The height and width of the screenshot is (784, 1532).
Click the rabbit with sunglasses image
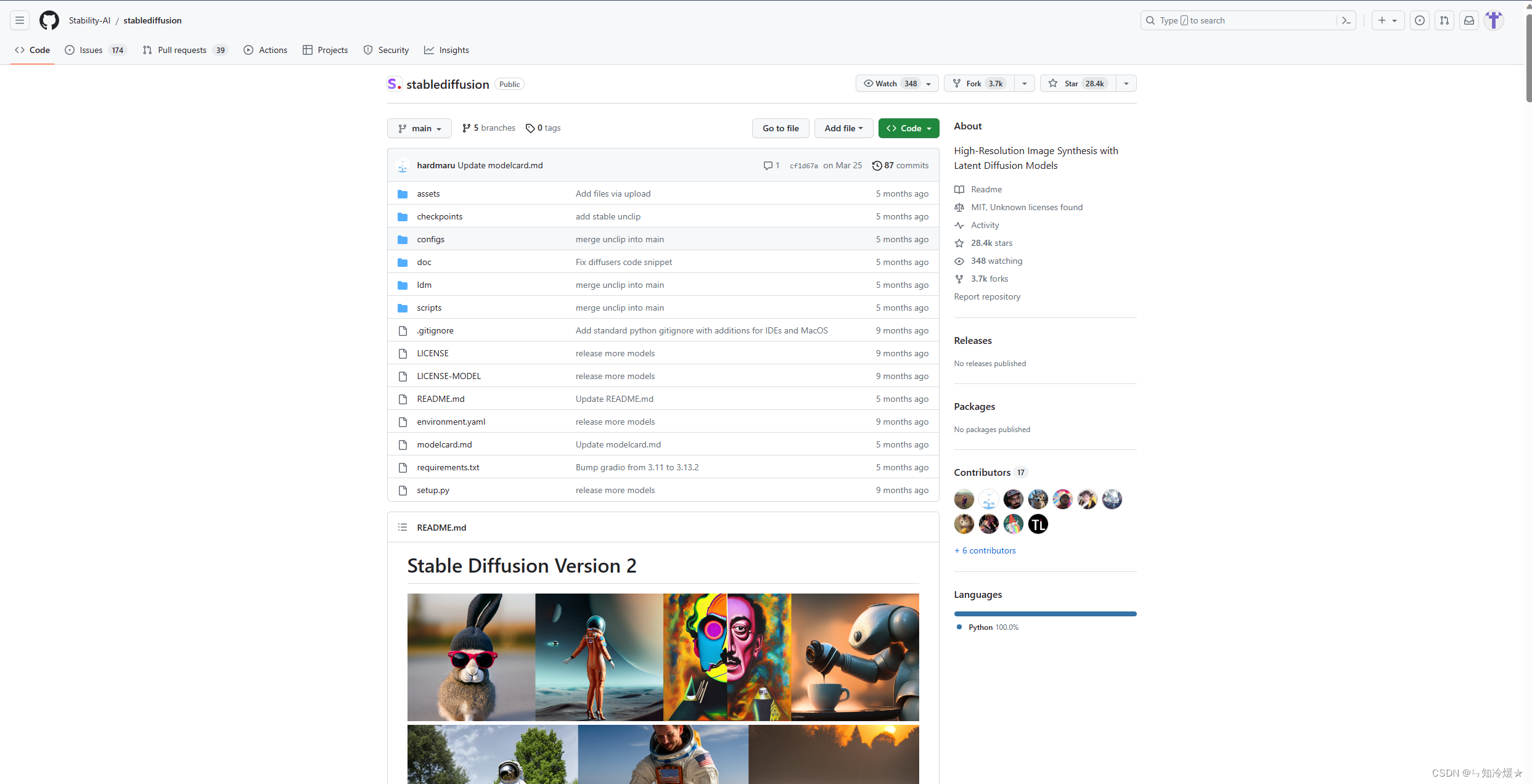click(472, 657)
